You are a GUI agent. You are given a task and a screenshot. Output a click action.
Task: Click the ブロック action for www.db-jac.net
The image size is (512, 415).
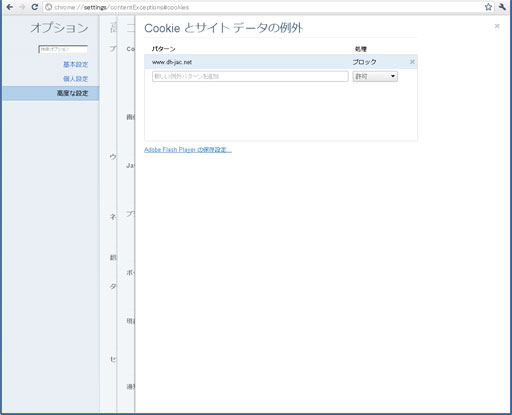(x=365, y=62)
